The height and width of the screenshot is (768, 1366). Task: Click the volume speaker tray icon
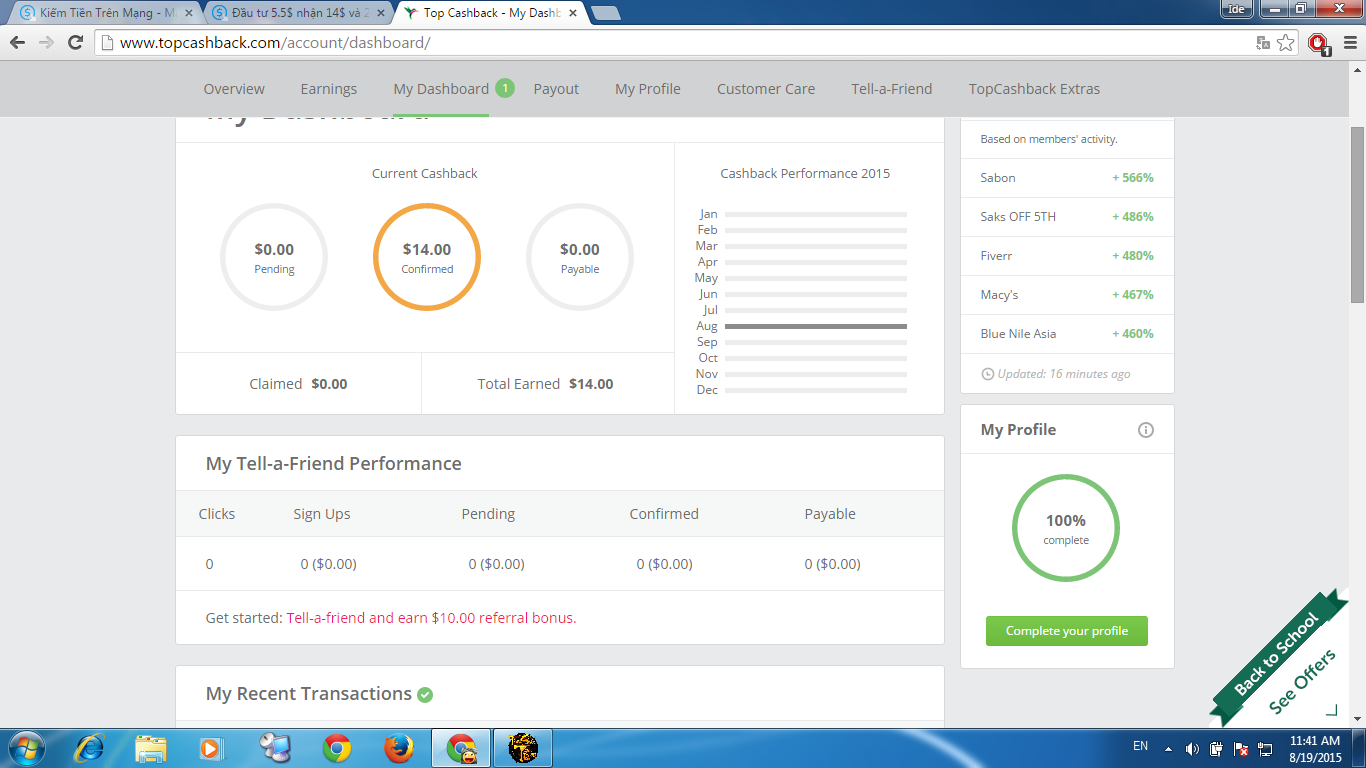(1192, 748)
